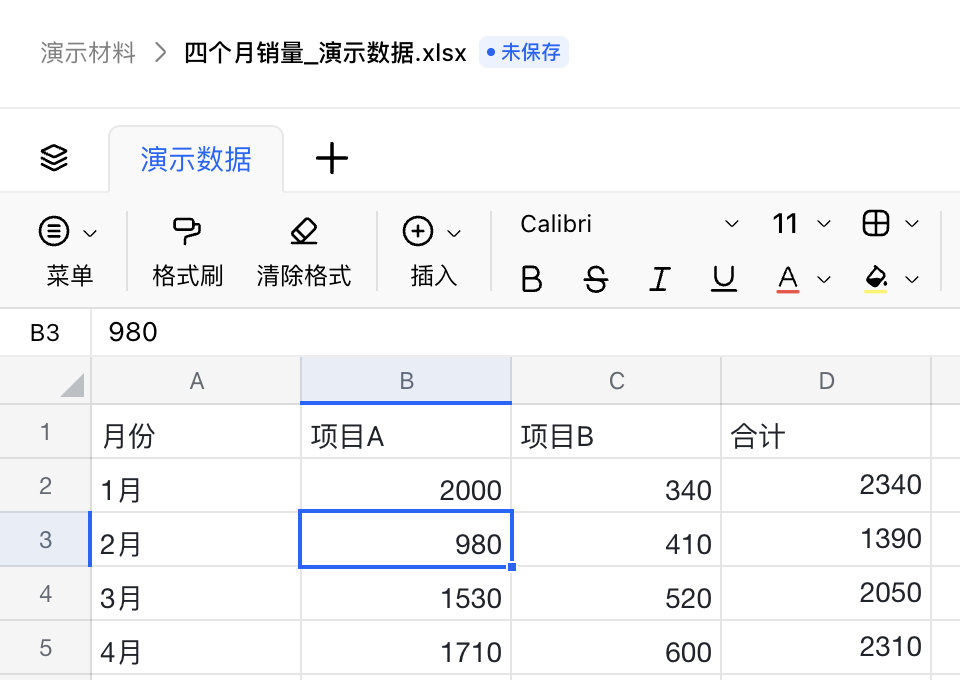Screen dimensions: 960x680
Task: Click the cell with value 2340
Action: [x=826, y=485]
